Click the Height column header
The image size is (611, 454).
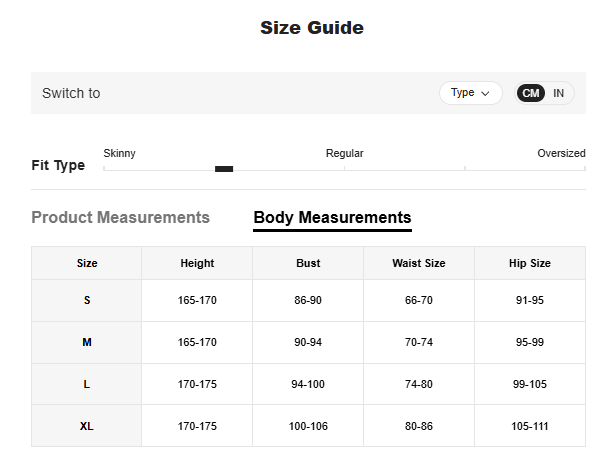point(197,264)
